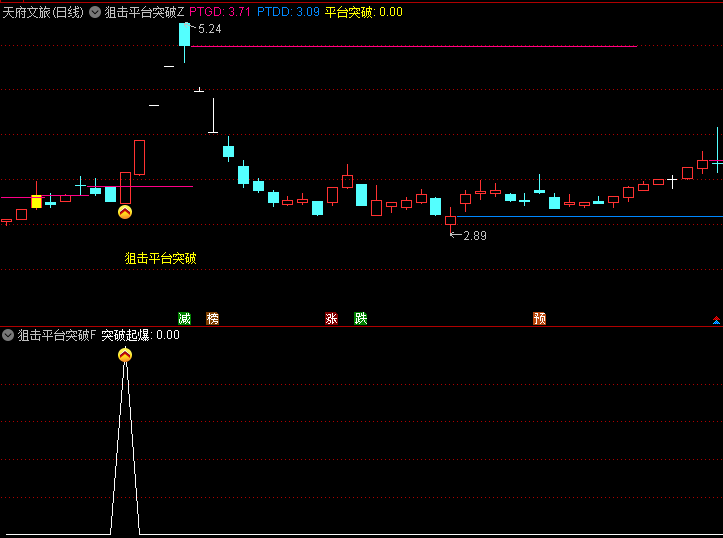Click the 预 event marker
Screen dimensions: 723x538
coord(539,318)
